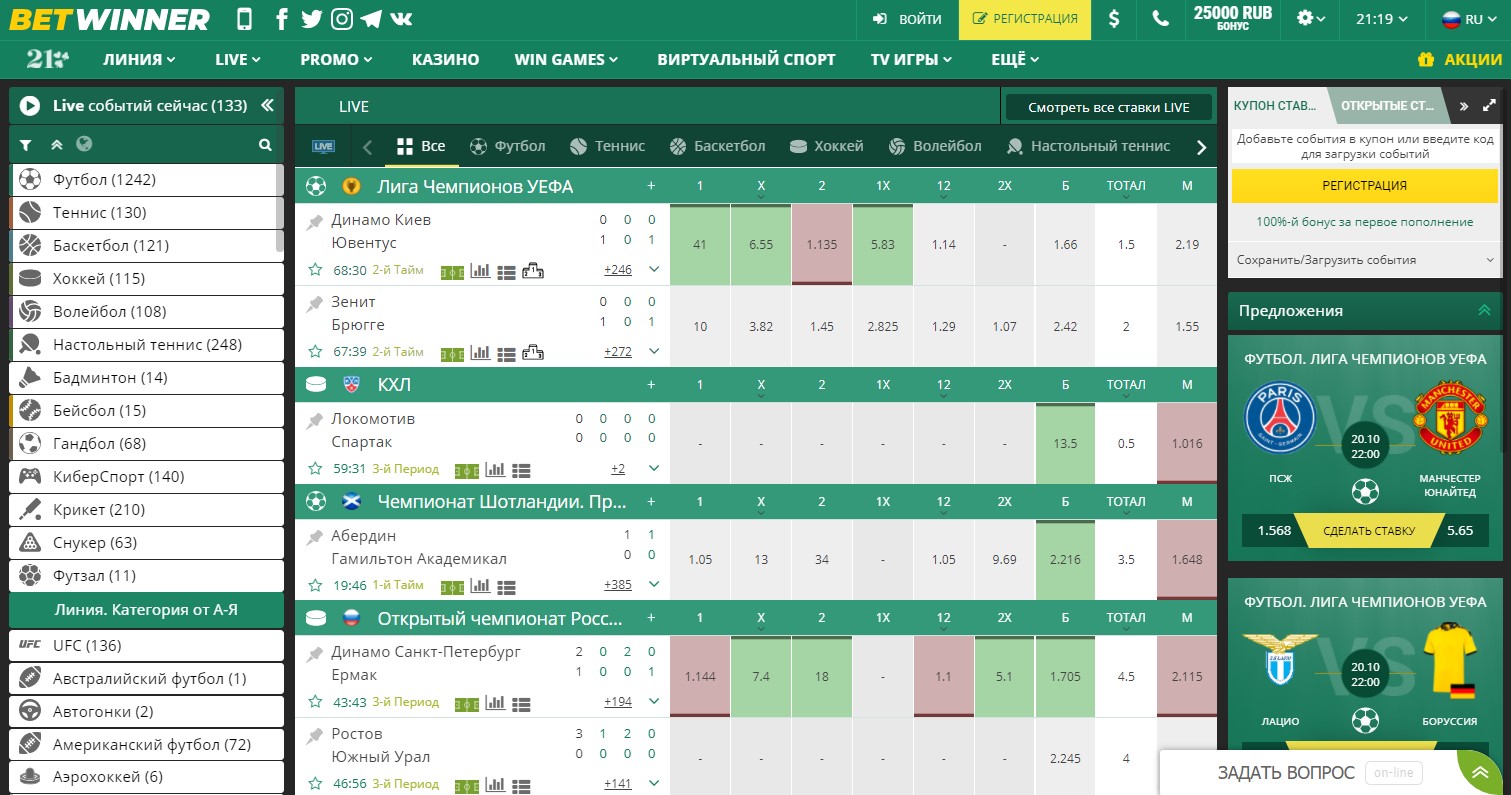The width and height of the screenshot is (1511, 795).
Task: Click the phone callback icon in header
Action: [x=1160, y=19]
